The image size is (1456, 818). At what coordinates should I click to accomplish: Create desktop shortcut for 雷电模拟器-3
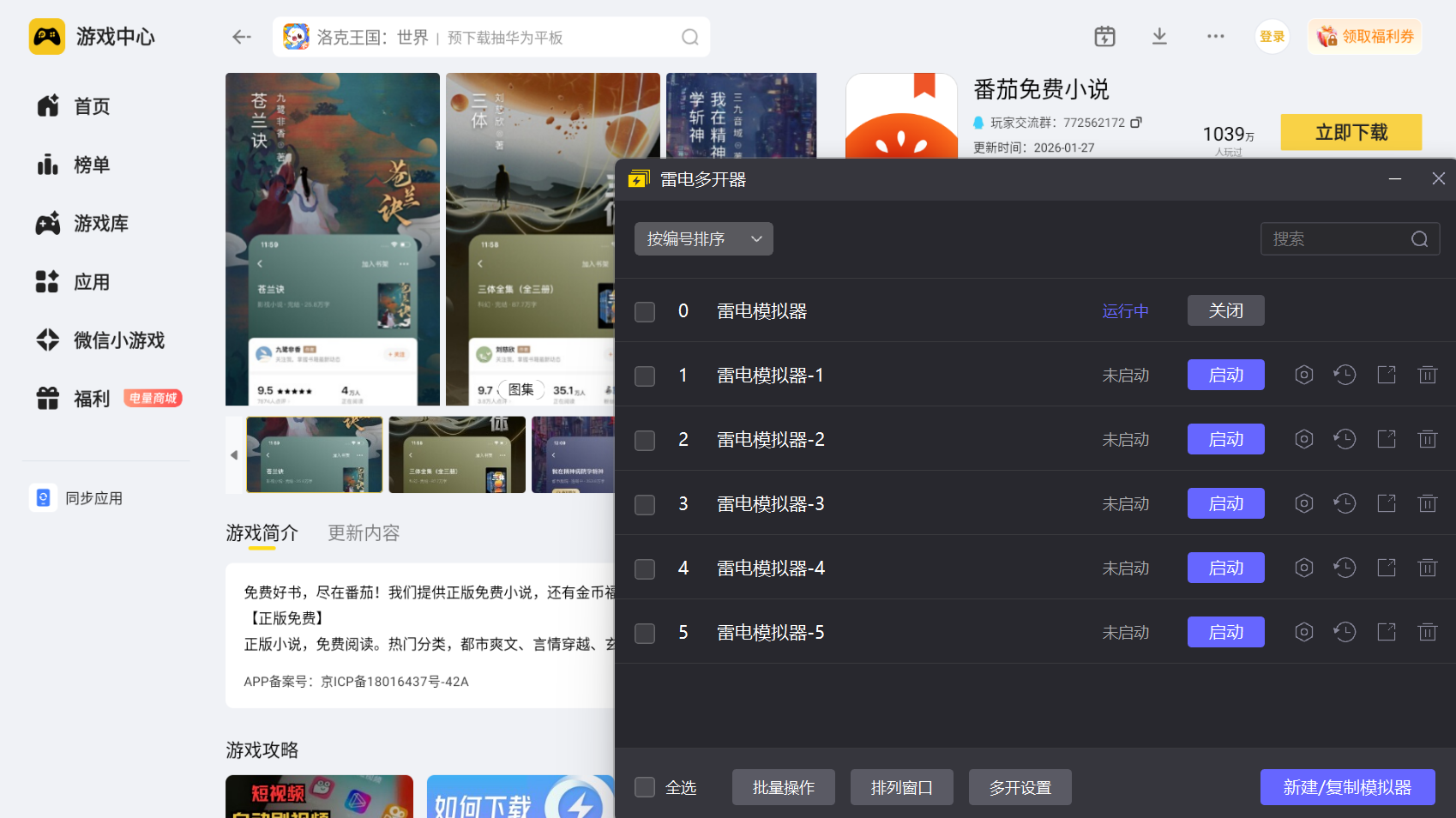tap(1387, 503)
